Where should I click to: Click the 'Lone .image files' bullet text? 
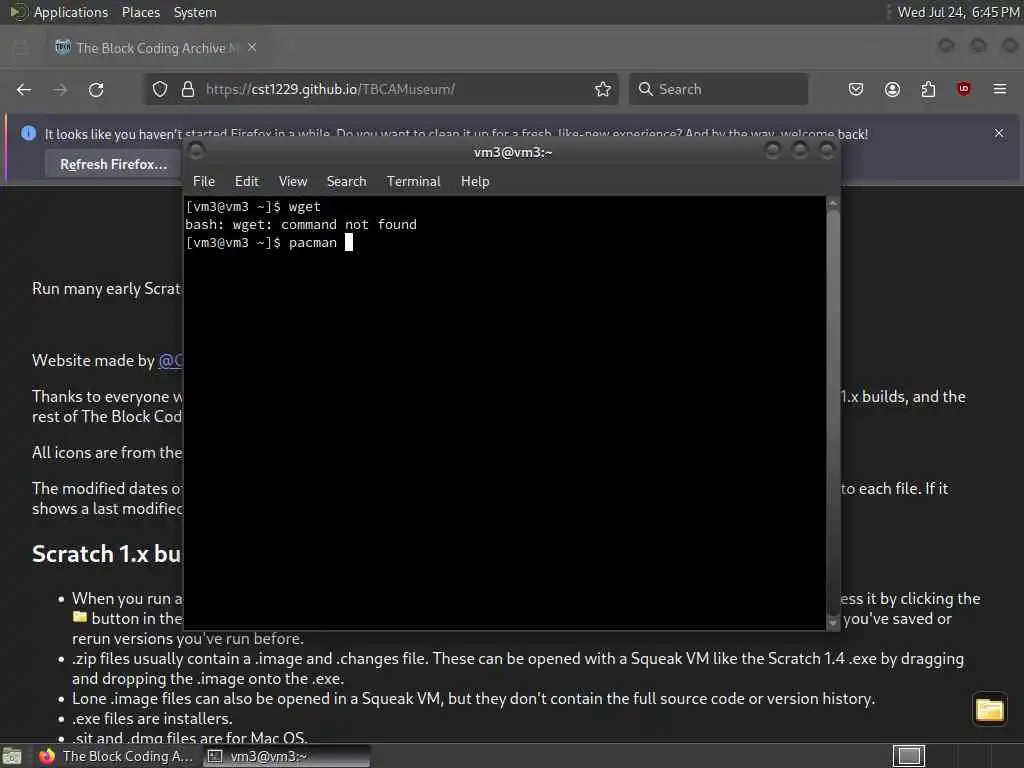tap(473, 699)
